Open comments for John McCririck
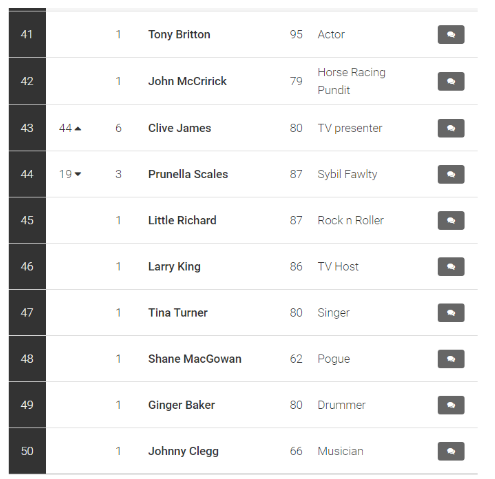This screenshot has height=479, width=495. point(451,81)
